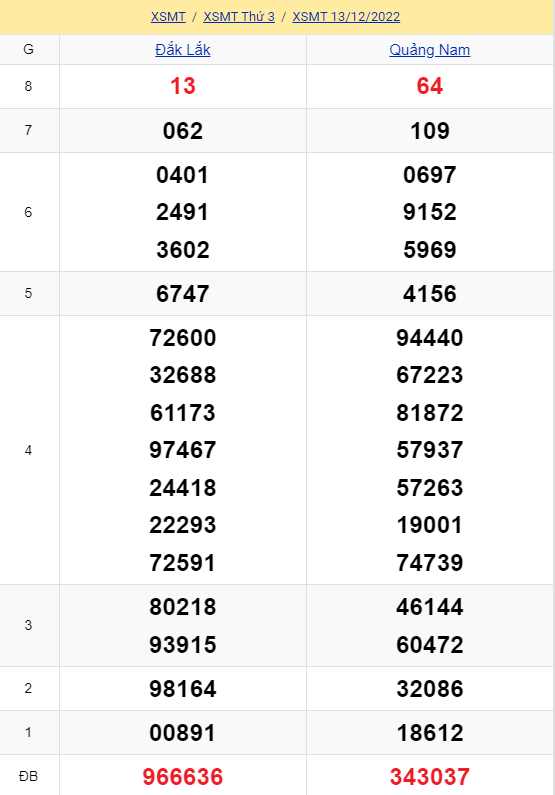Click Quảng Nam prize 8 number 64
The height and width of the screenshot is (795, 555).
(429, 86)
